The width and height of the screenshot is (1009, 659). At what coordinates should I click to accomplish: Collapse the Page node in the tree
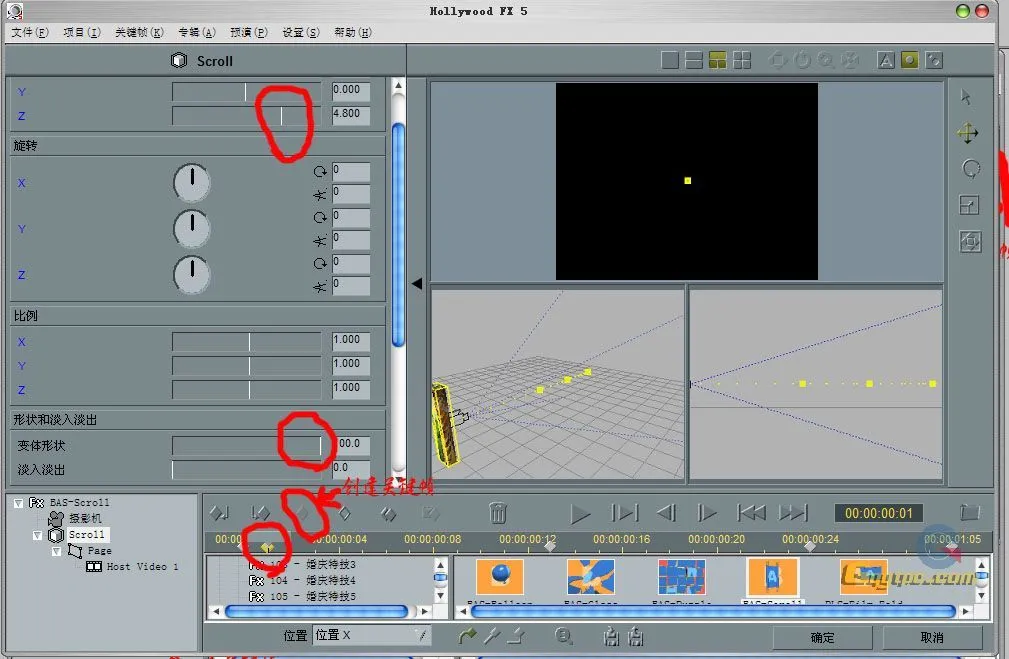coord(56,551)
